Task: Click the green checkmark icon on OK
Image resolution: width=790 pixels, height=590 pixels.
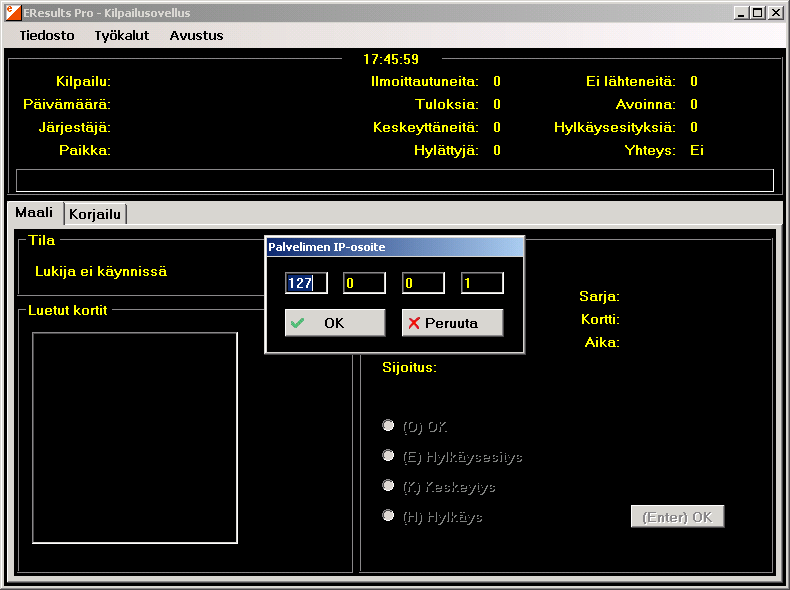Action: click(298, 323)
